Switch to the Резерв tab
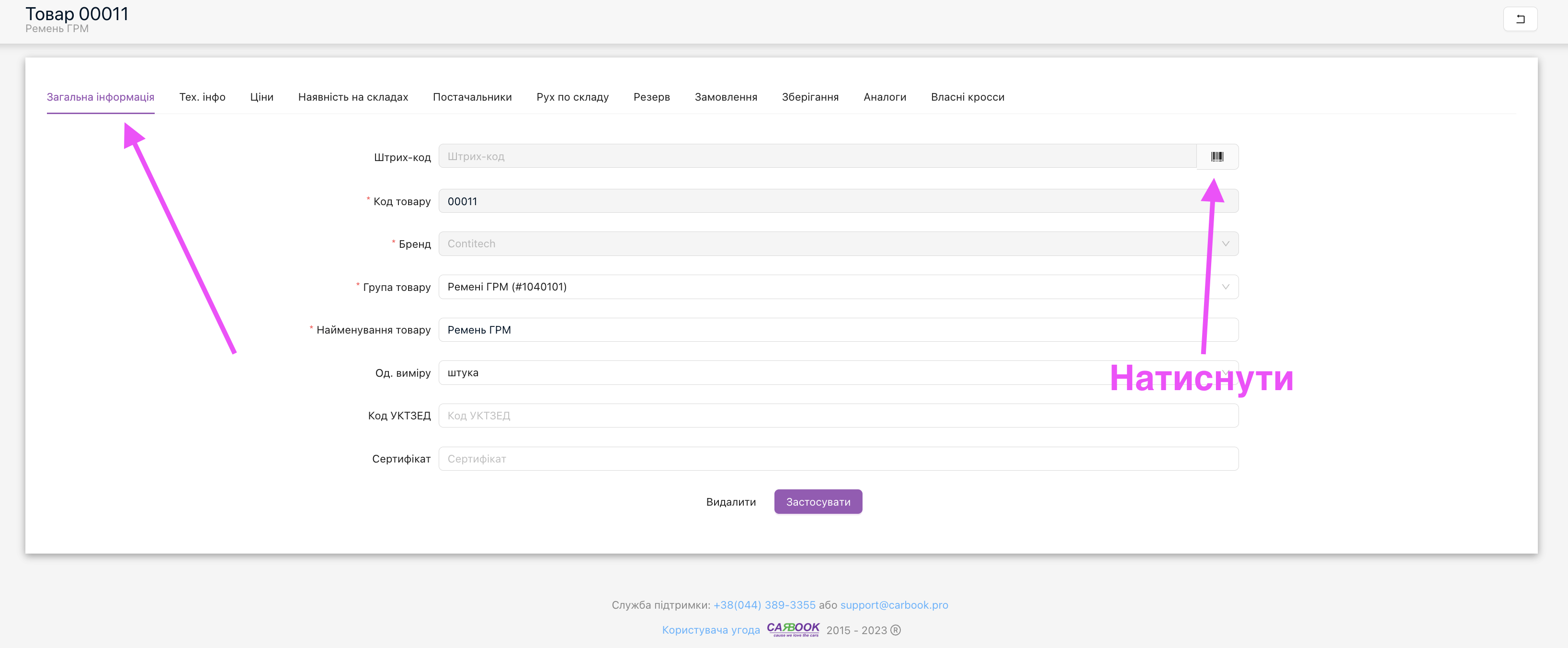This screenshot has height=648, width=1568. click(651, 97)
